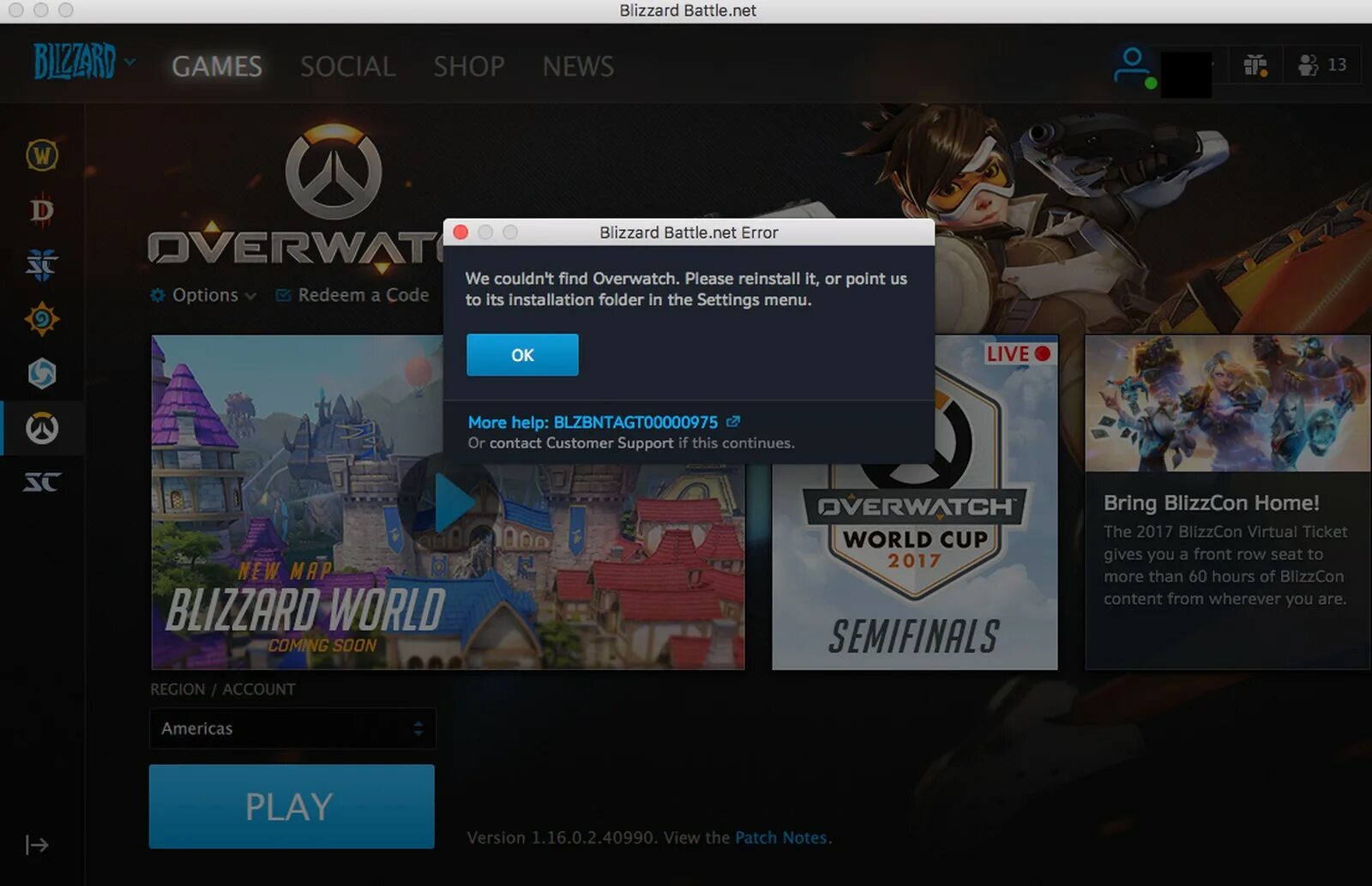Click the Redeem a Code link

(x=364, y=295)
